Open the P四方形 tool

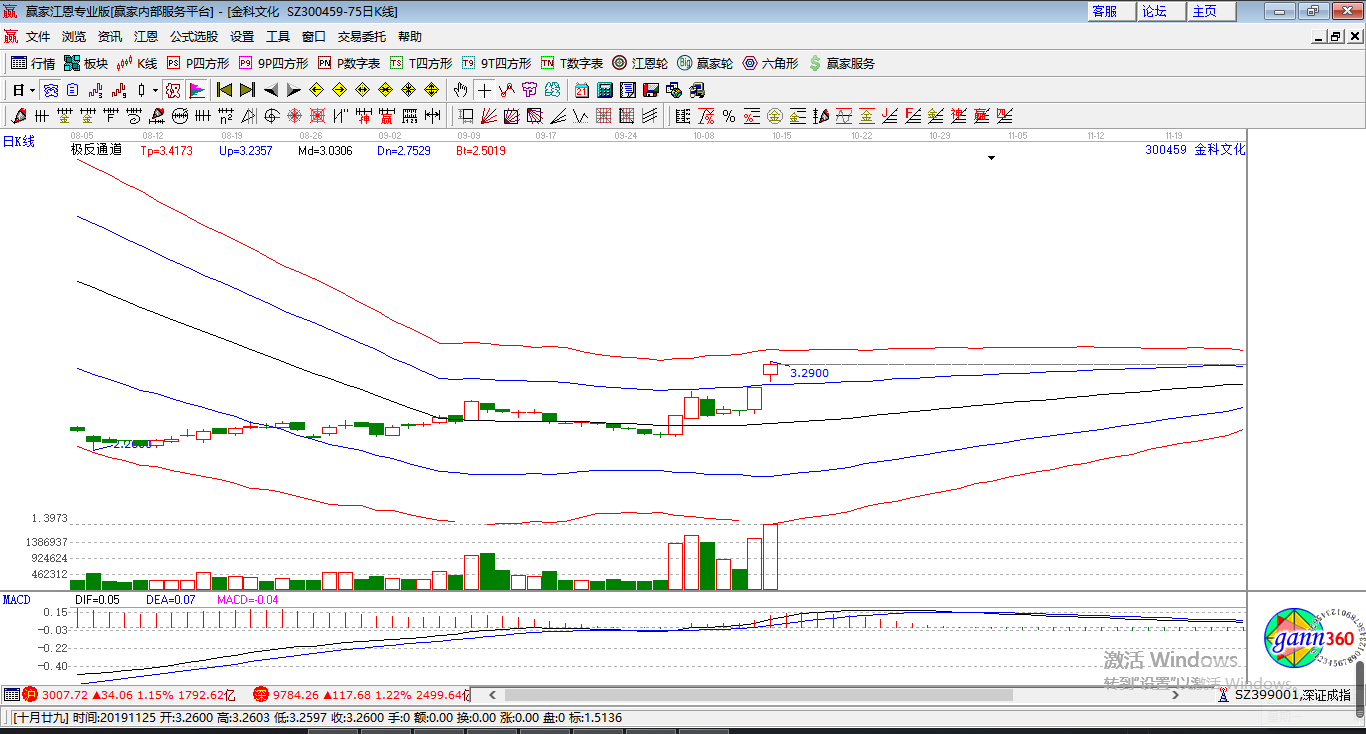click(198, 63)
